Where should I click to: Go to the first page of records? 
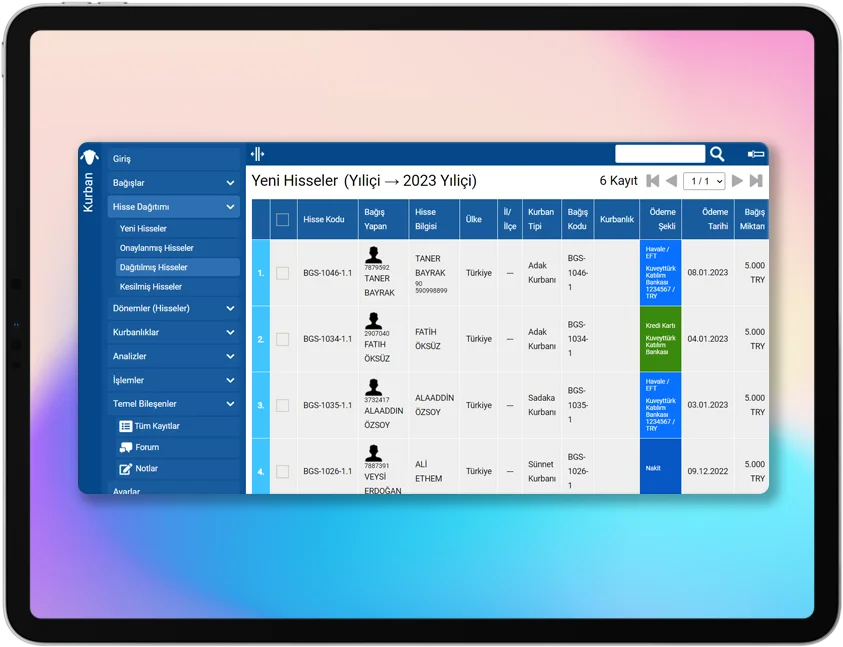(x=653, y=181)
